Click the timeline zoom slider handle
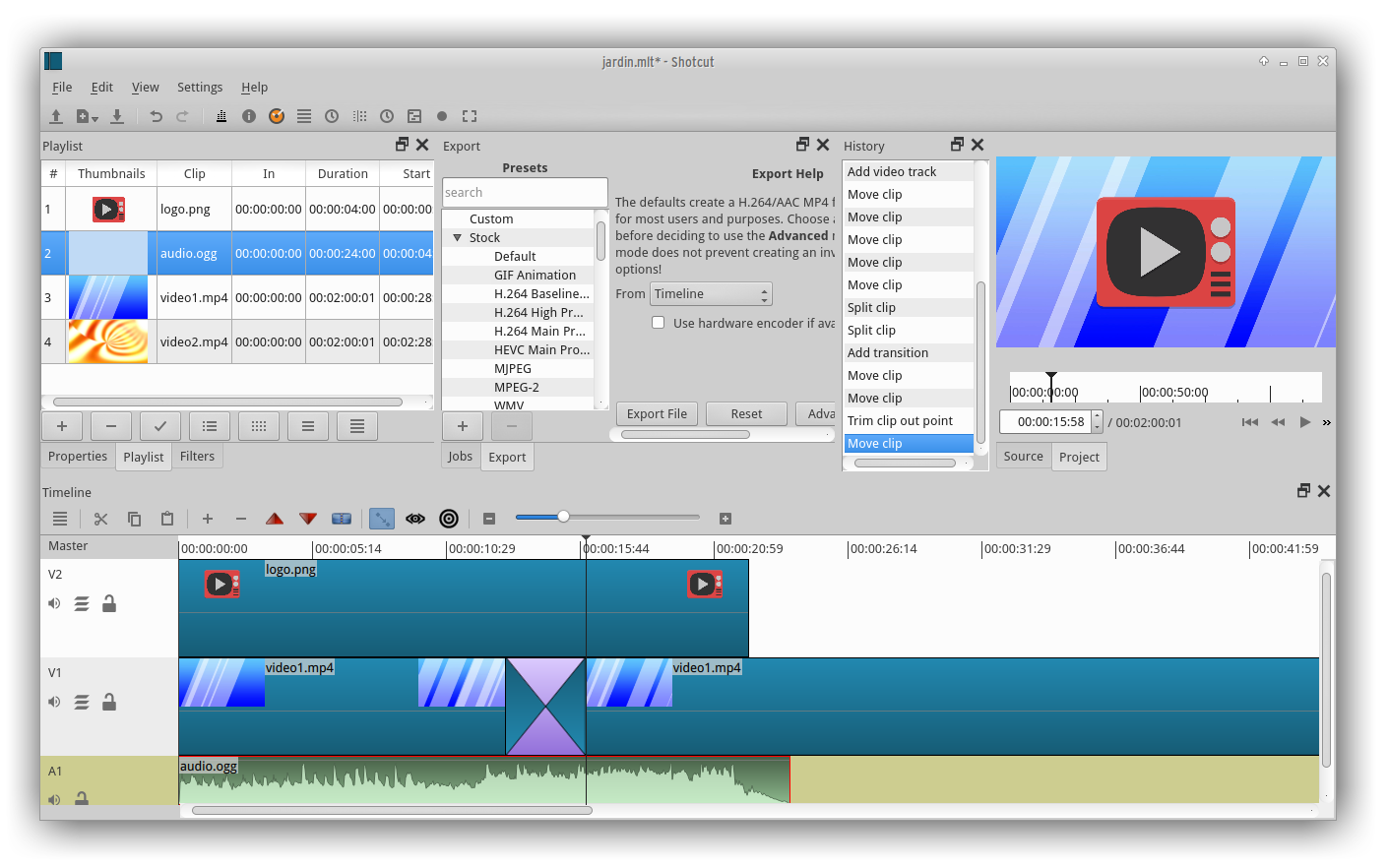This screenshot has width=1388, height=868. pos(563,517)
